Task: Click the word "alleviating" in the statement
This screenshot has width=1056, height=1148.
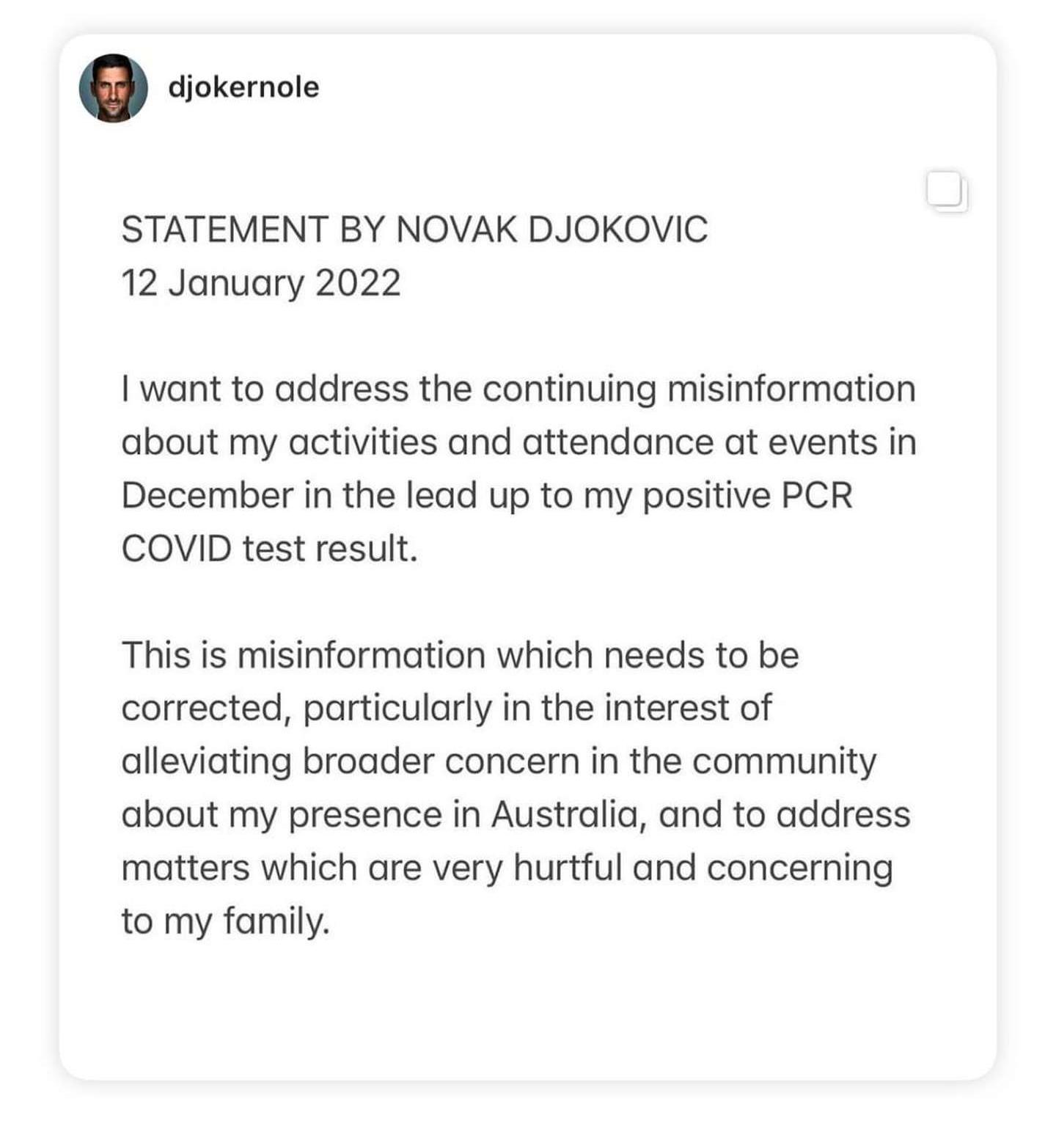Action: [206, 762]
